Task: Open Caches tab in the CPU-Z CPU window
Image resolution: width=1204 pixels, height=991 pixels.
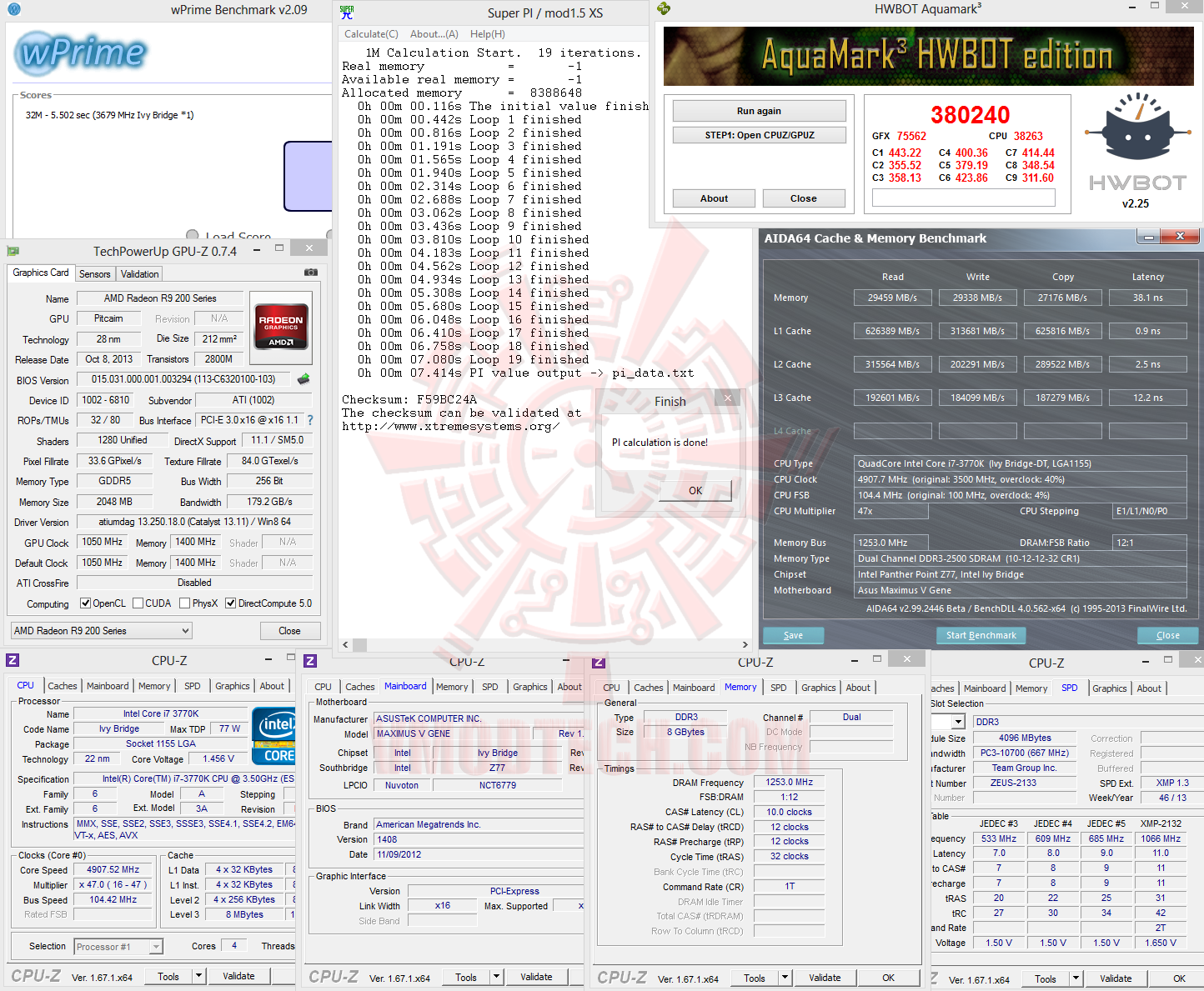Action: coord(63,686)
